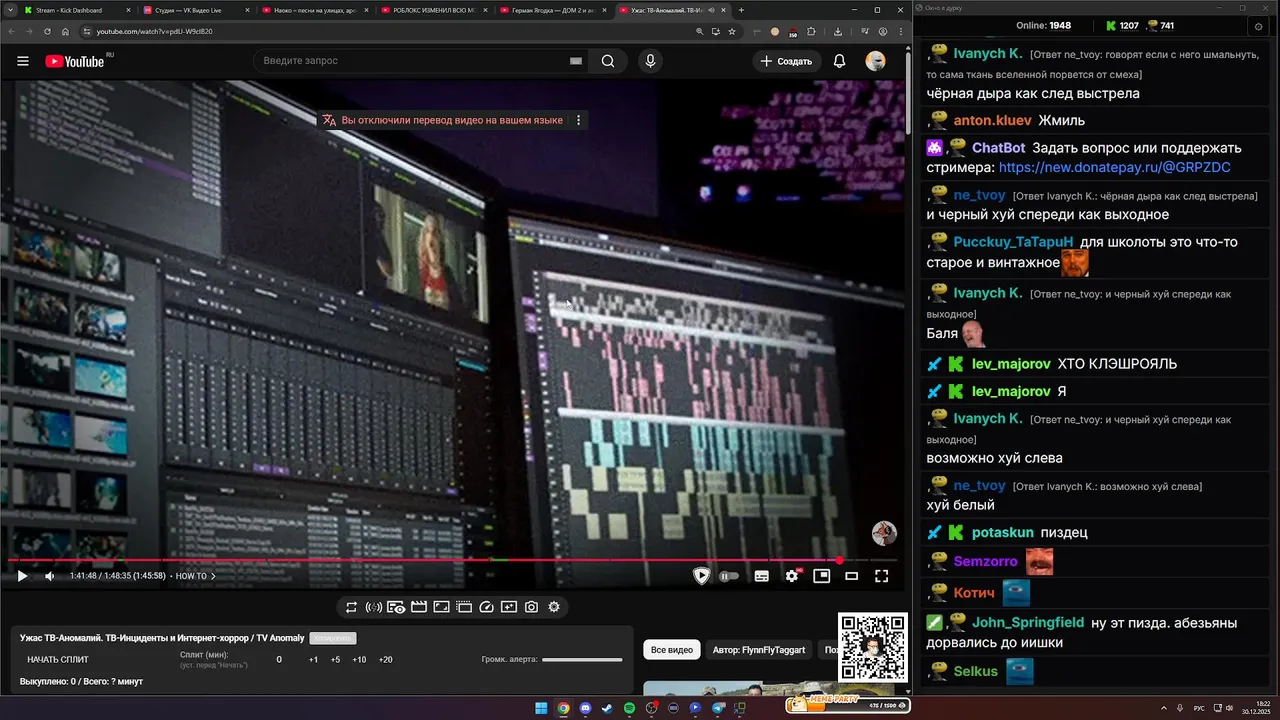1280x720 pixels.
Task: Switch to the Герман Ягодка browser tab
Action: [555, 10]
